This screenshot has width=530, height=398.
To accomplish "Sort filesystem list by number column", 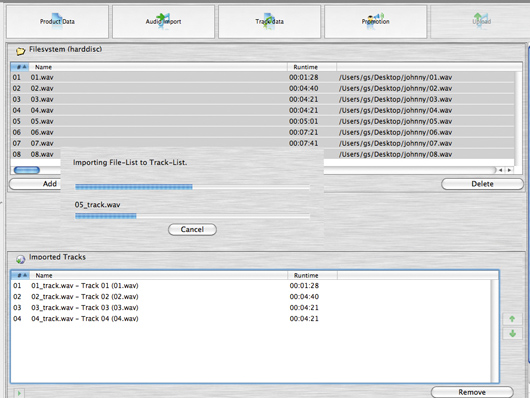I will 20,67.
